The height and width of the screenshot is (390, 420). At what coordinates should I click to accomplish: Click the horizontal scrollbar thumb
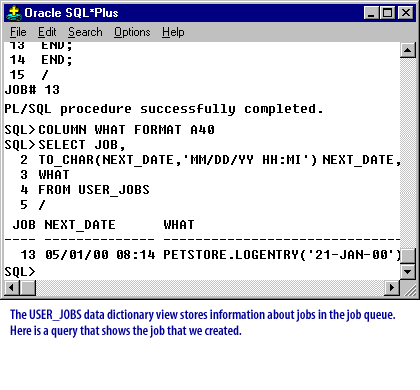coord(28,287)
